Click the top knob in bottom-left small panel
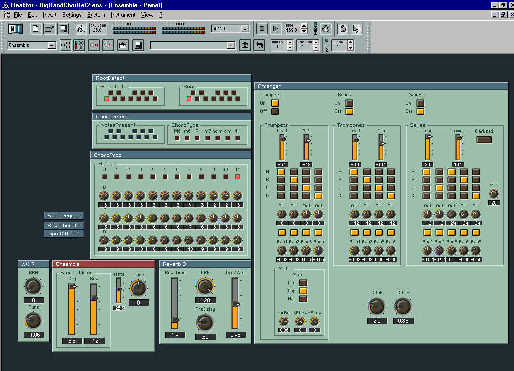 pyautogui.click(x=33, y=286)
